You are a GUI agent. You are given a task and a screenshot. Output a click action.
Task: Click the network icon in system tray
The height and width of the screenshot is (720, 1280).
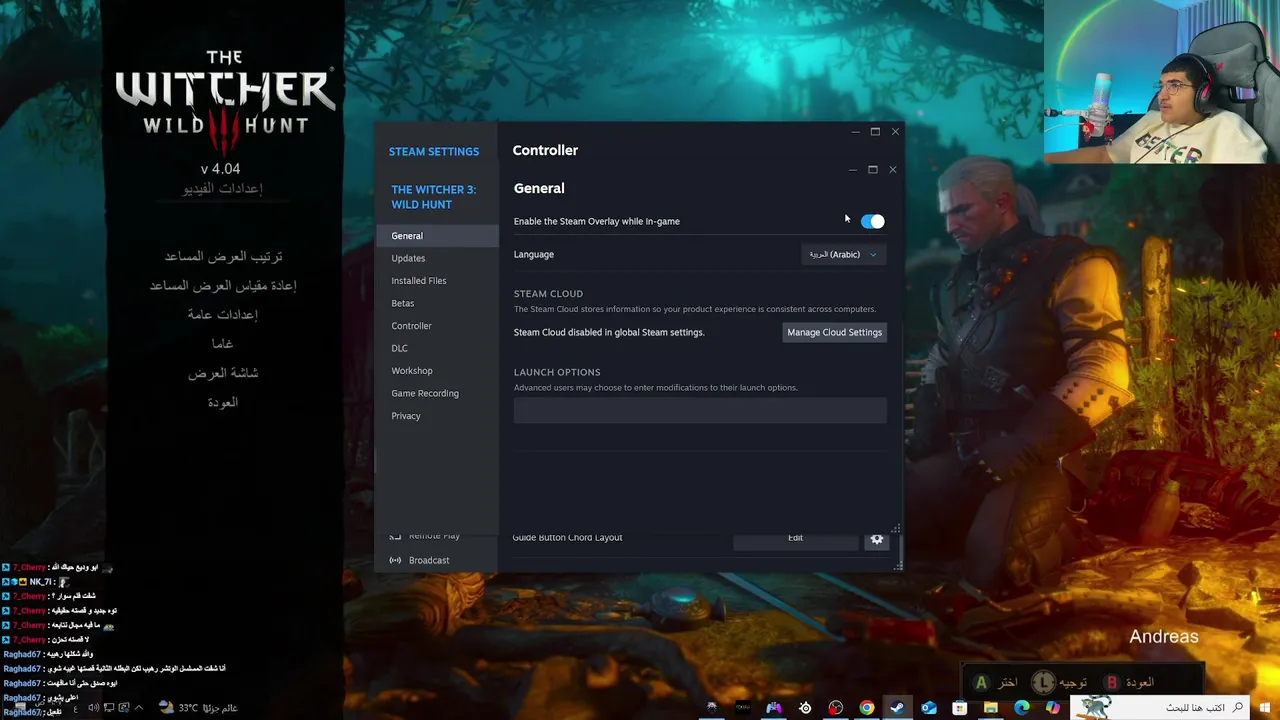(109, 708)
